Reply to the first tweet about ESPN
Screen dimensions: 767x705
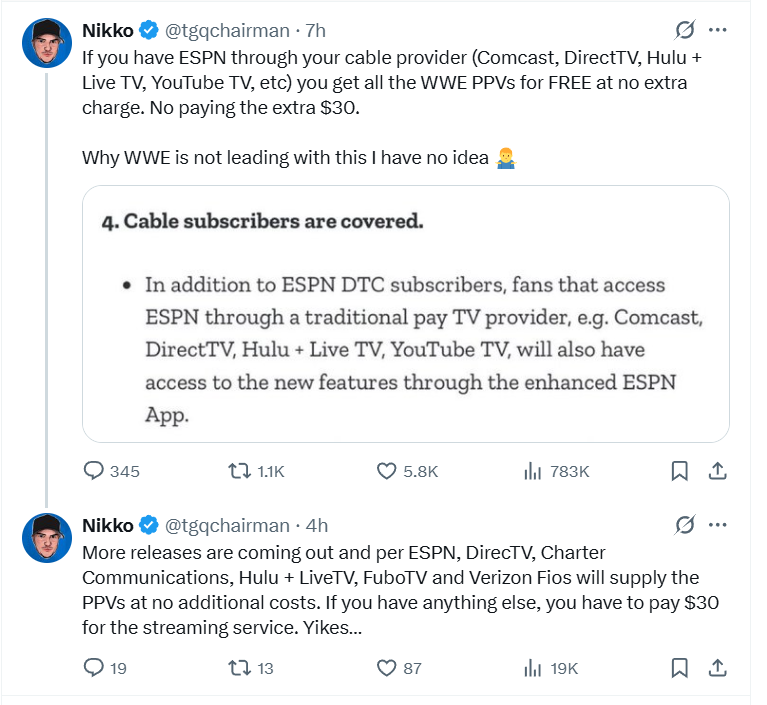click(x=94, y=471)
